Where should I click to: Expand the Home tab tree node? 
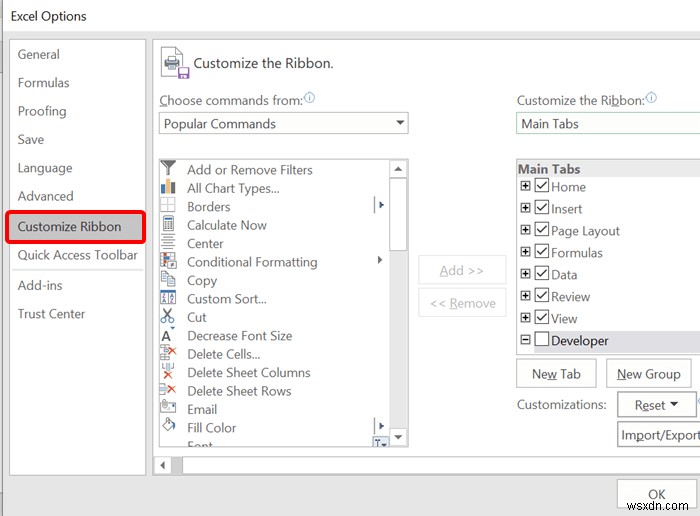525,186
